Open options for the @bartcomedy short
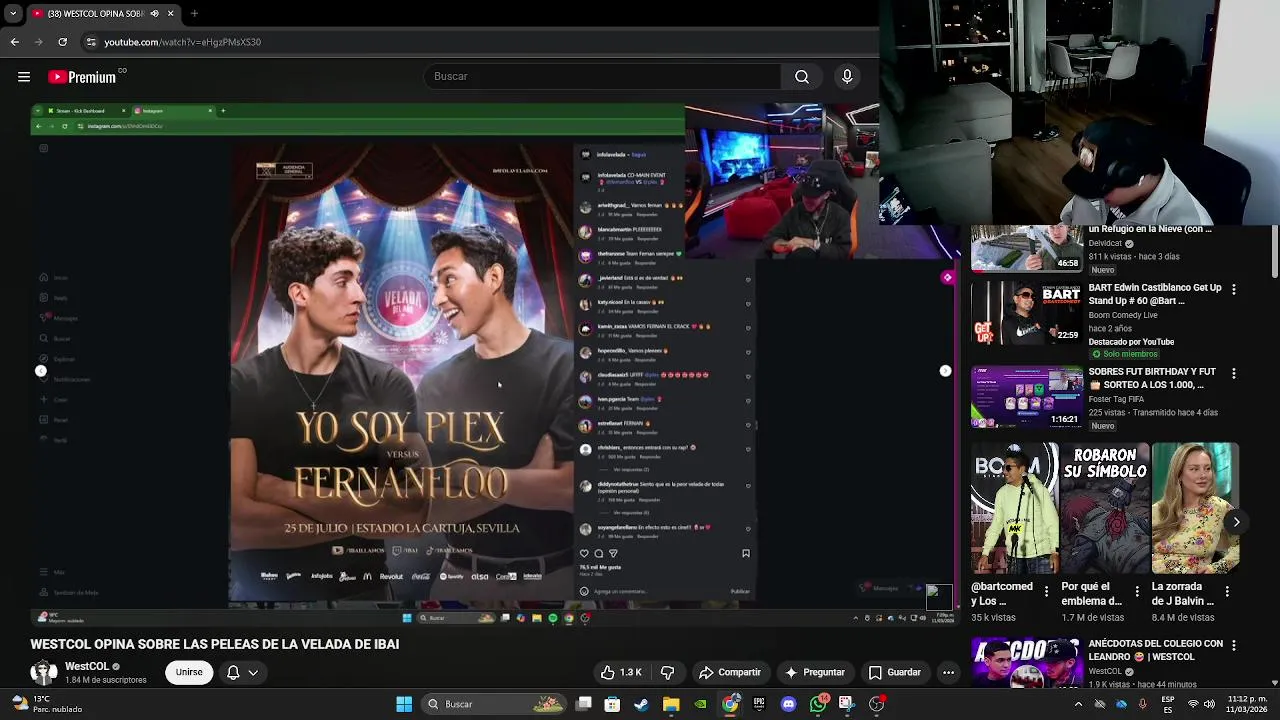Screen dimensions: 1280x720 point(1047,592)
